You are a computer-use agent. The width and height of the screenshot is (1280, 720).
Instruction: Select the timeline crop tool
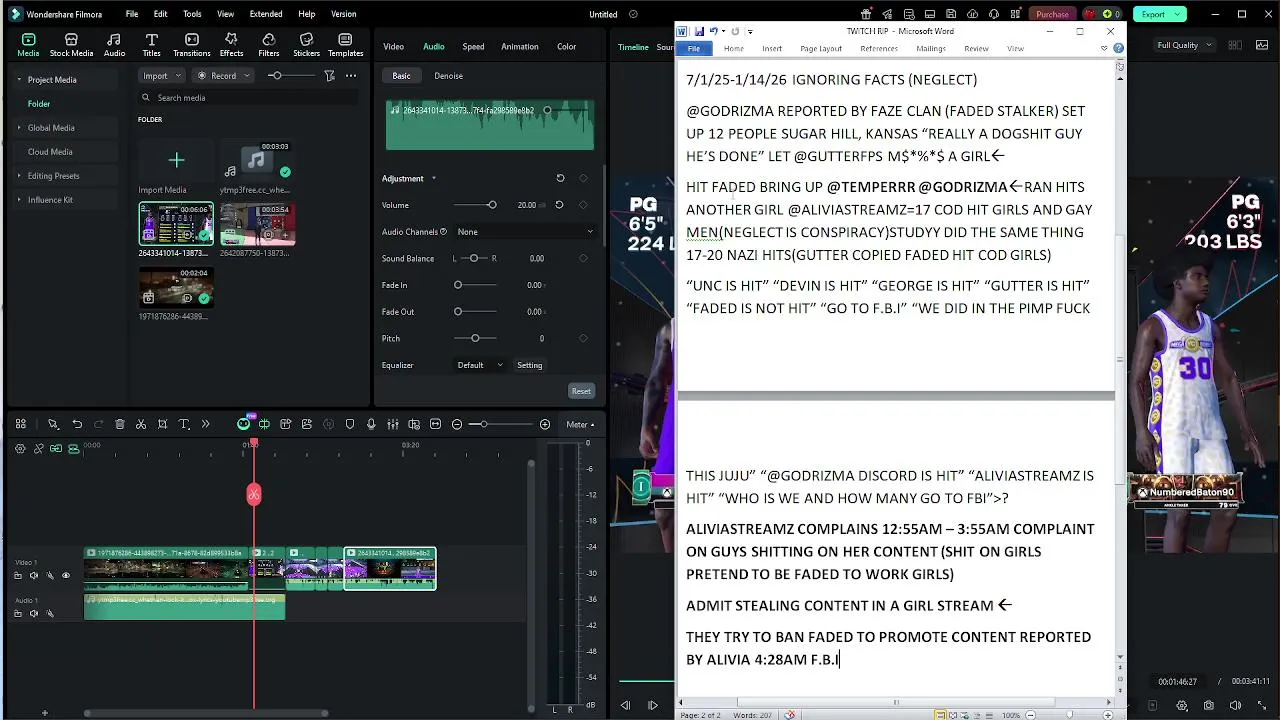(x=162, y=424)
